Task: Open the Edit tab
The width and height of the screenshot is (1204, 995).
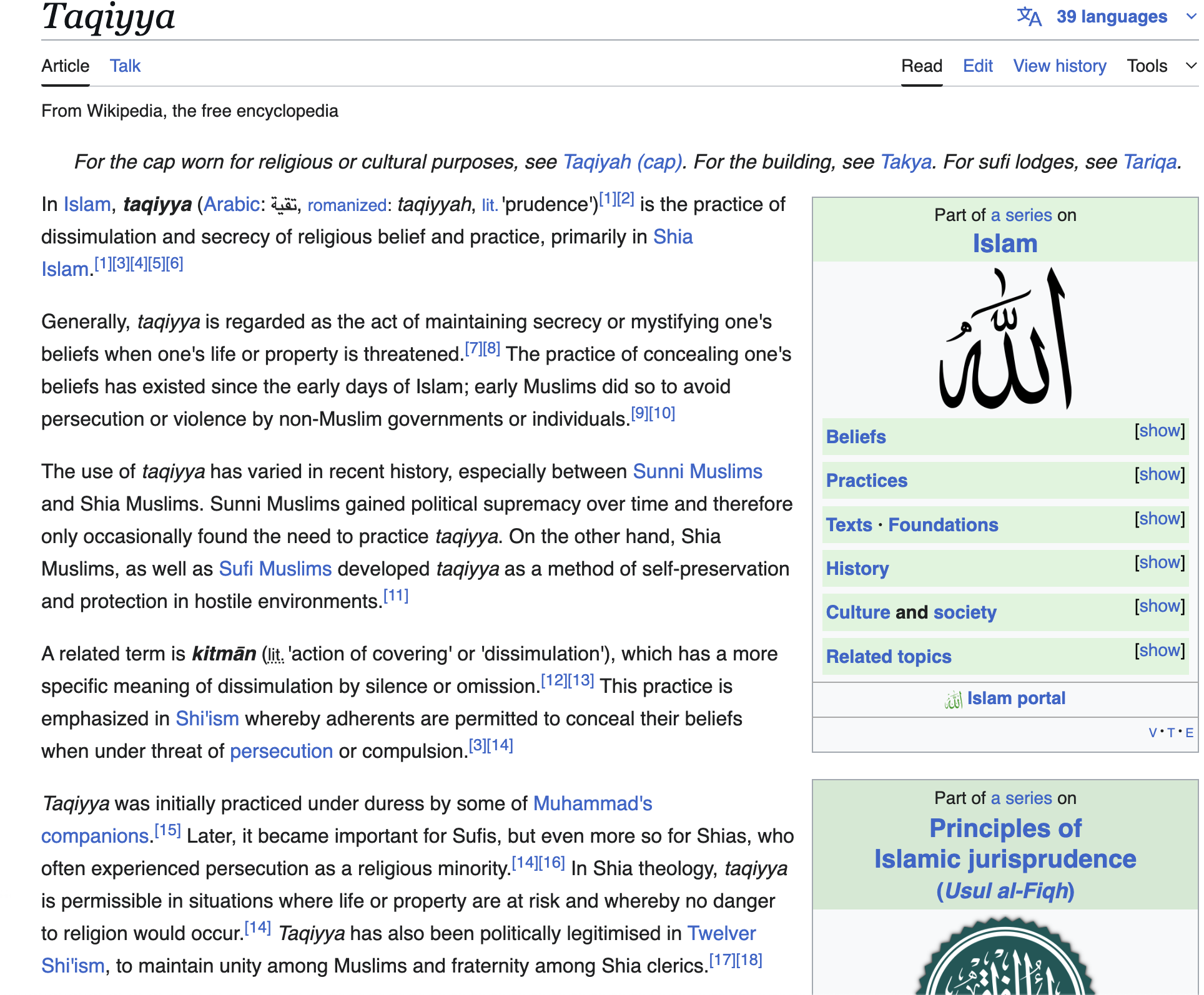Action: click(978, 66)
